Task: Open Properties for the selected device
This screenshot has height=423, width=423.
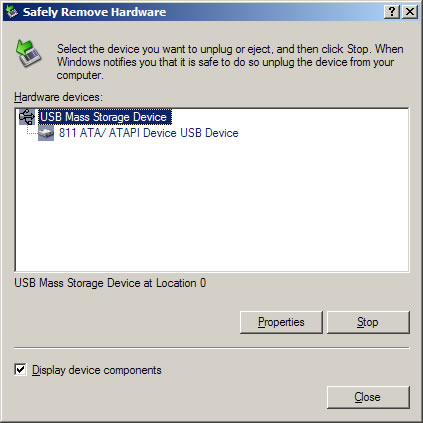Action: (281, 322)
